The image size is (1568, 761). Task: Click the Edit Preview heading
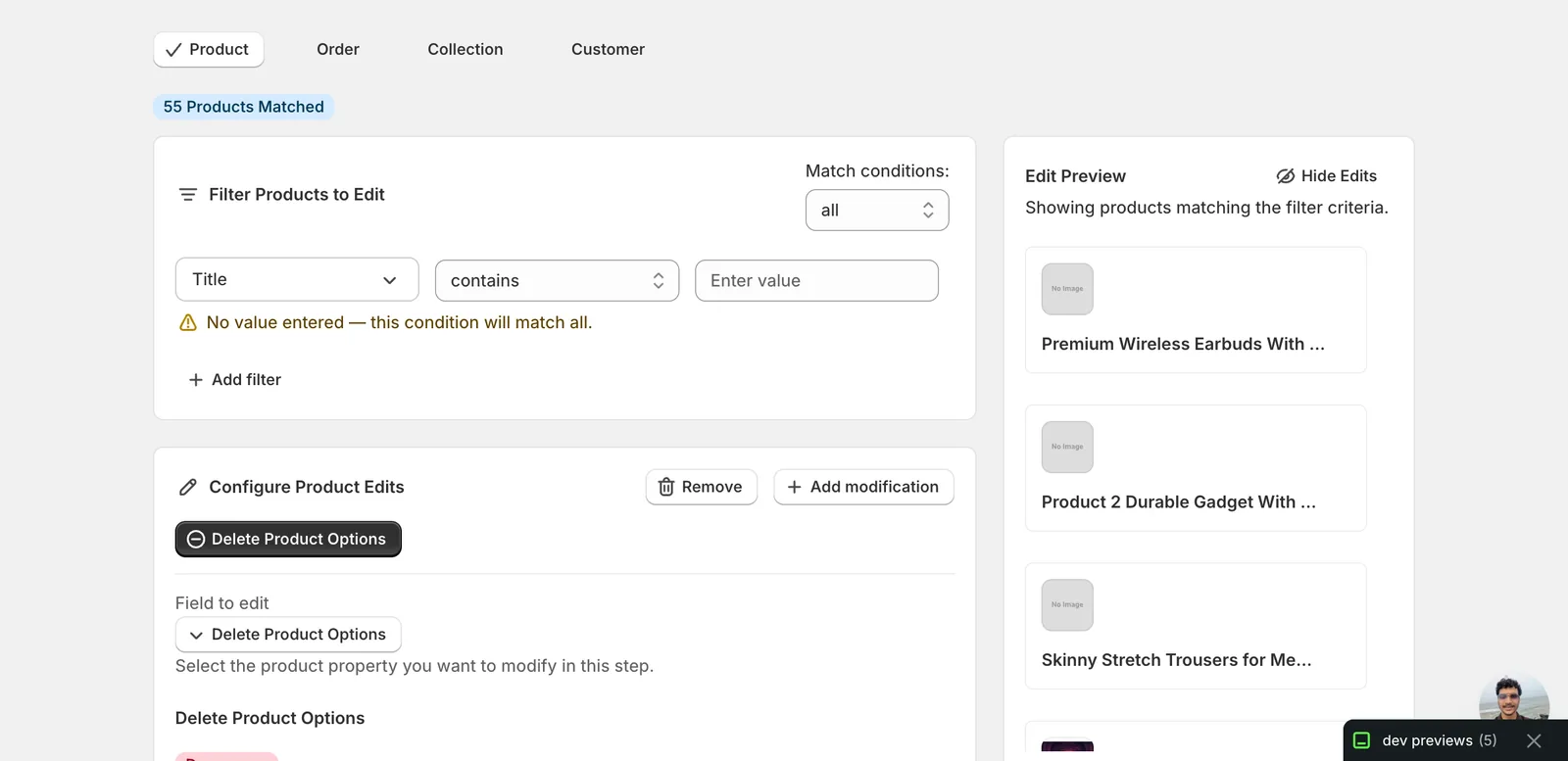tap(1075, 176)
